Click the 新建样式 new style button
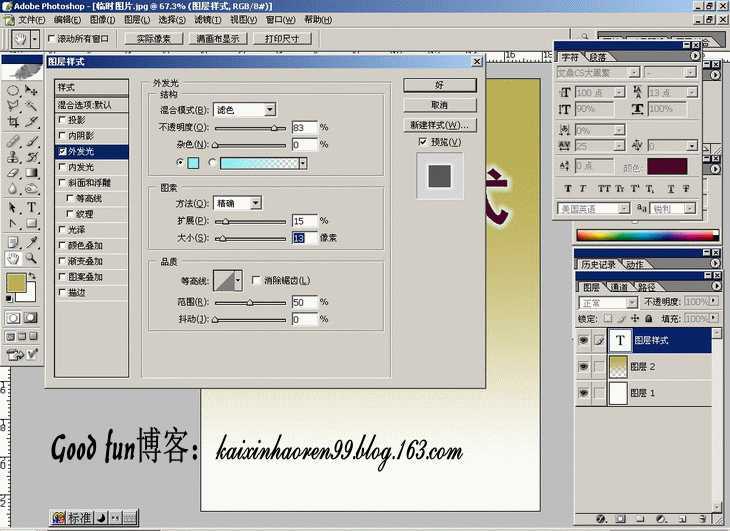 tap(439, 125)
